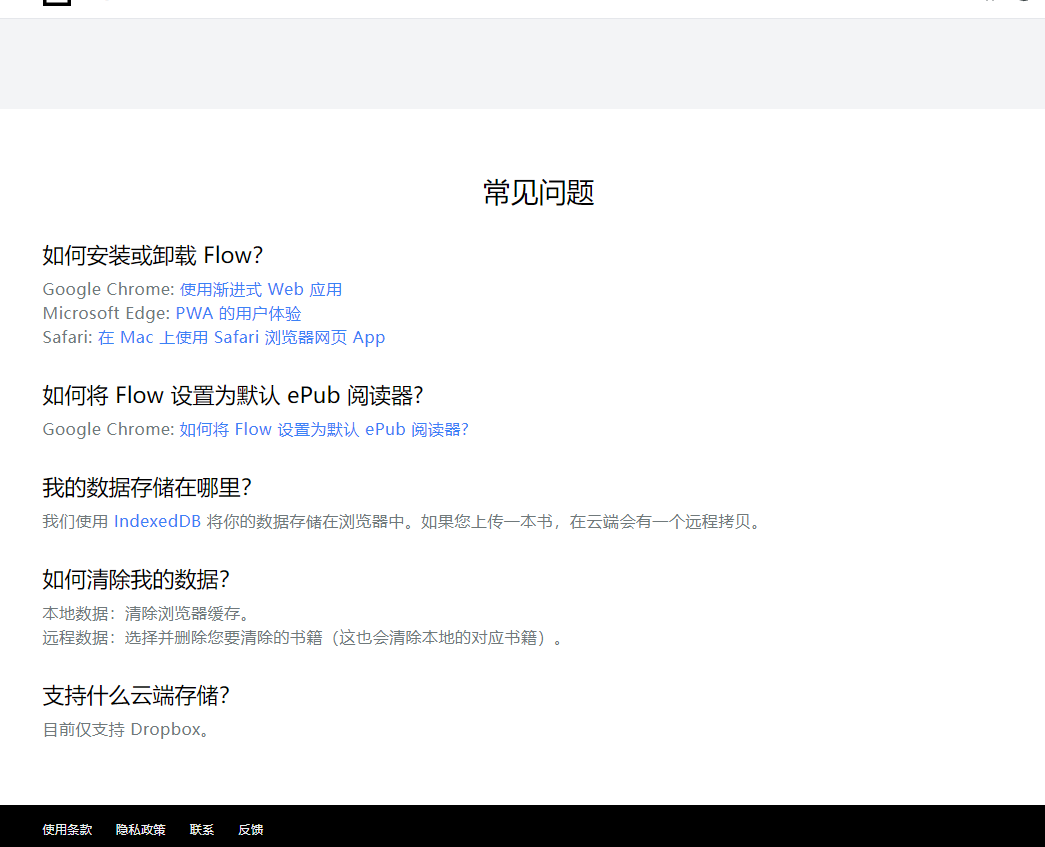The image size is (1045, 847).
Task: Click 反馈 in the footer
Action: (x=250, y=829)
